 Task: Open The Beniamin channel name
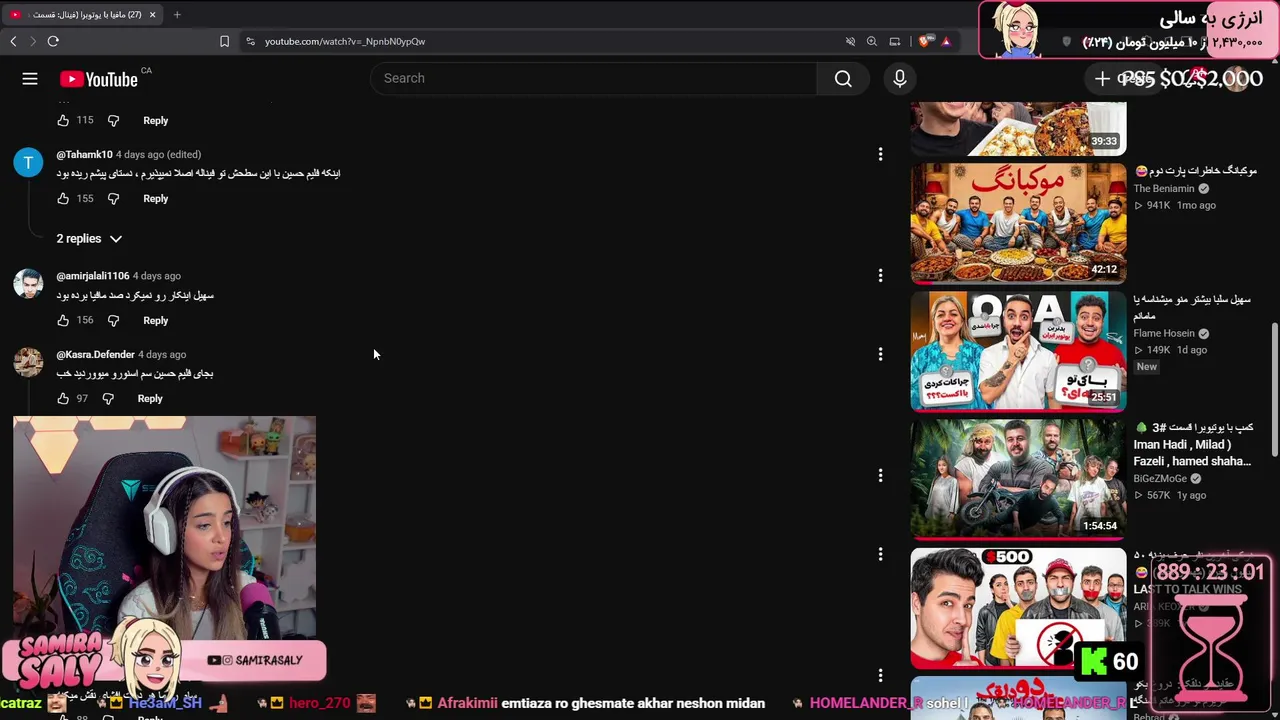tap(1163, 188)
